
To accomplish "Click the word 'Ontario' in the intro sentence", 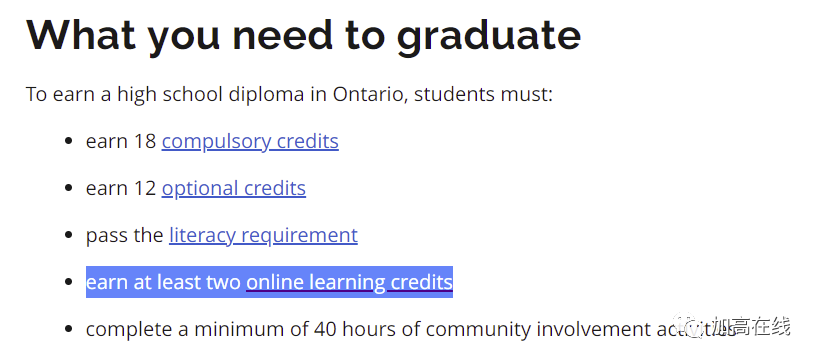I will 369,94.
